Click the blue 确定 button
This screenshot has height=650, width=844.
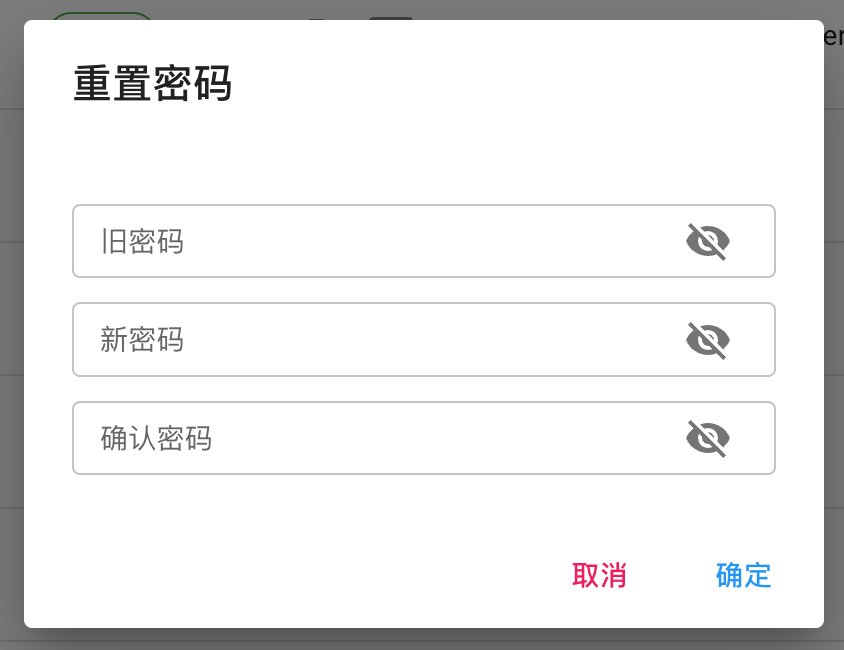(743, 575)
